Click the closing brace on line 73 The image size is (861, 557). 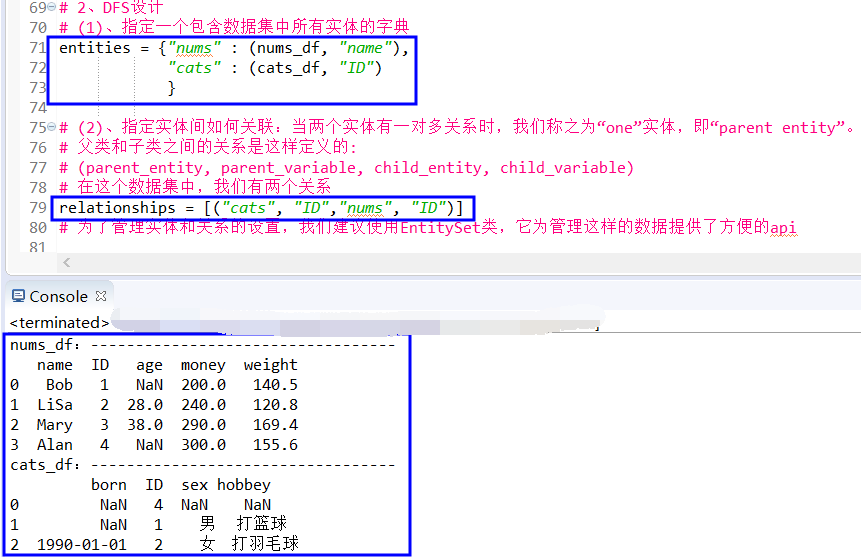171,88
